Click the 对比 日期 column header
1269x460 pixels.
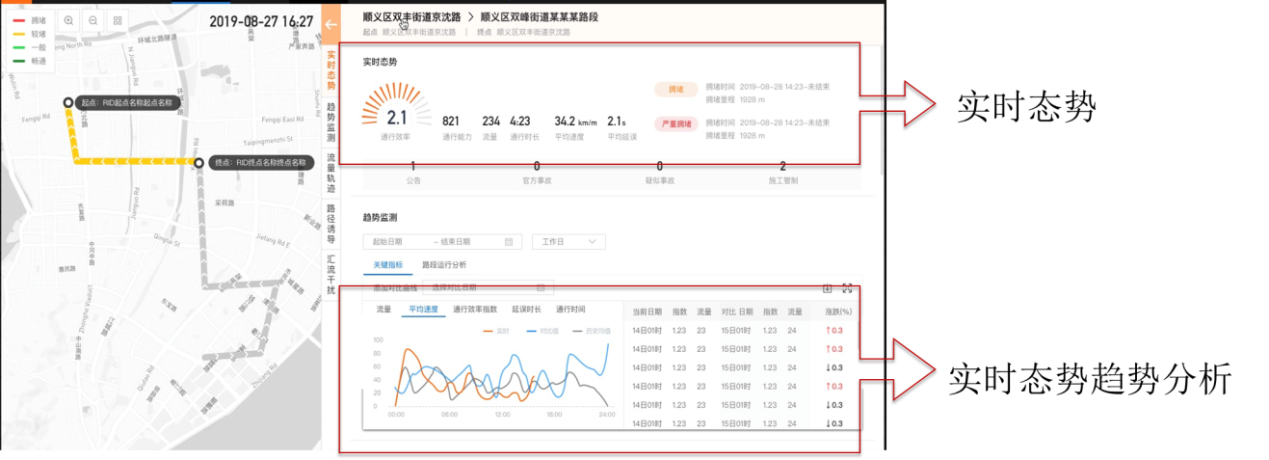pyautogui.click(x=739, y=313)
